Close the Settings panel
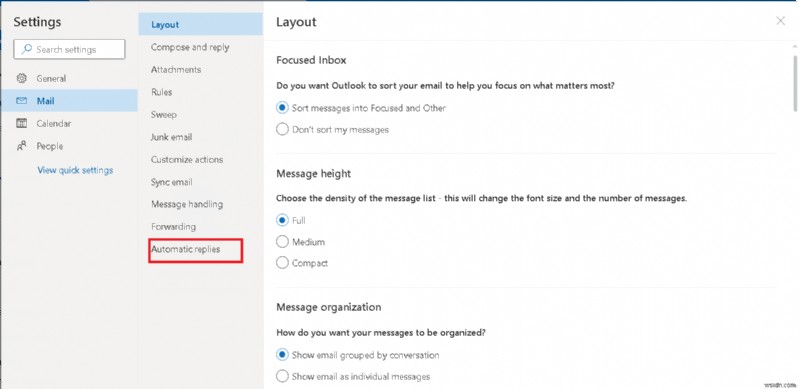Screen dimensions: 800x389 780,21
